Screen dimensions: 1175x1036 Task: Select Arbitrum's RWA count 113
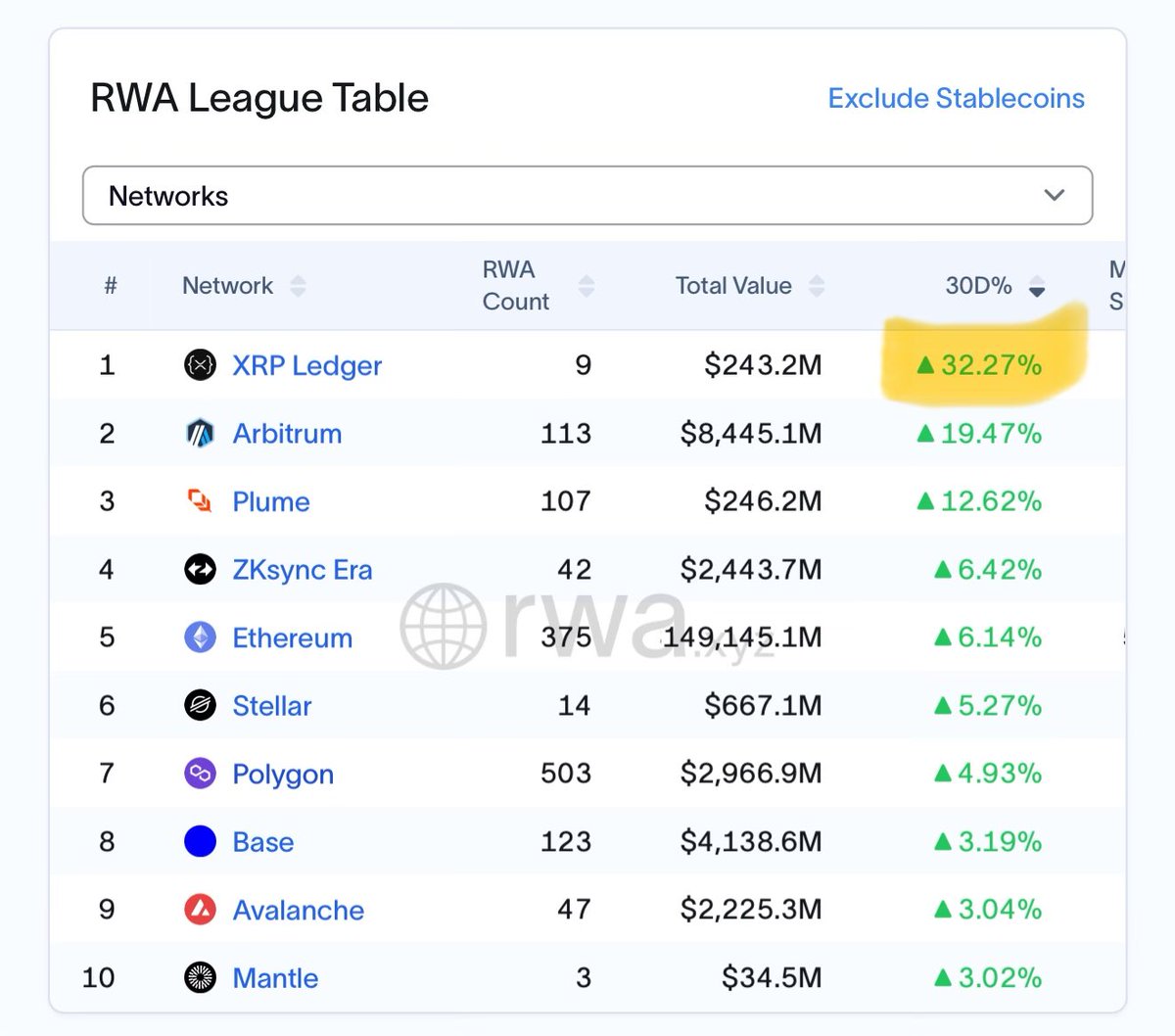pos(566,433)
